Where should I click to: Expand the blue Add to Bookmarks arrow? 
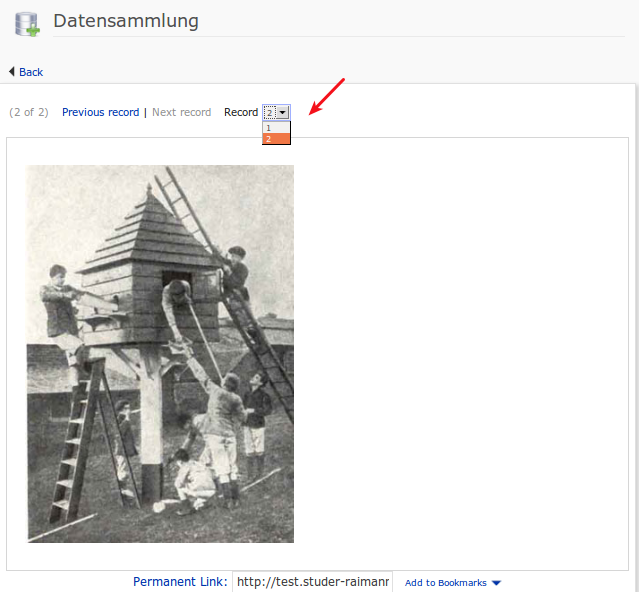point(496,583)
